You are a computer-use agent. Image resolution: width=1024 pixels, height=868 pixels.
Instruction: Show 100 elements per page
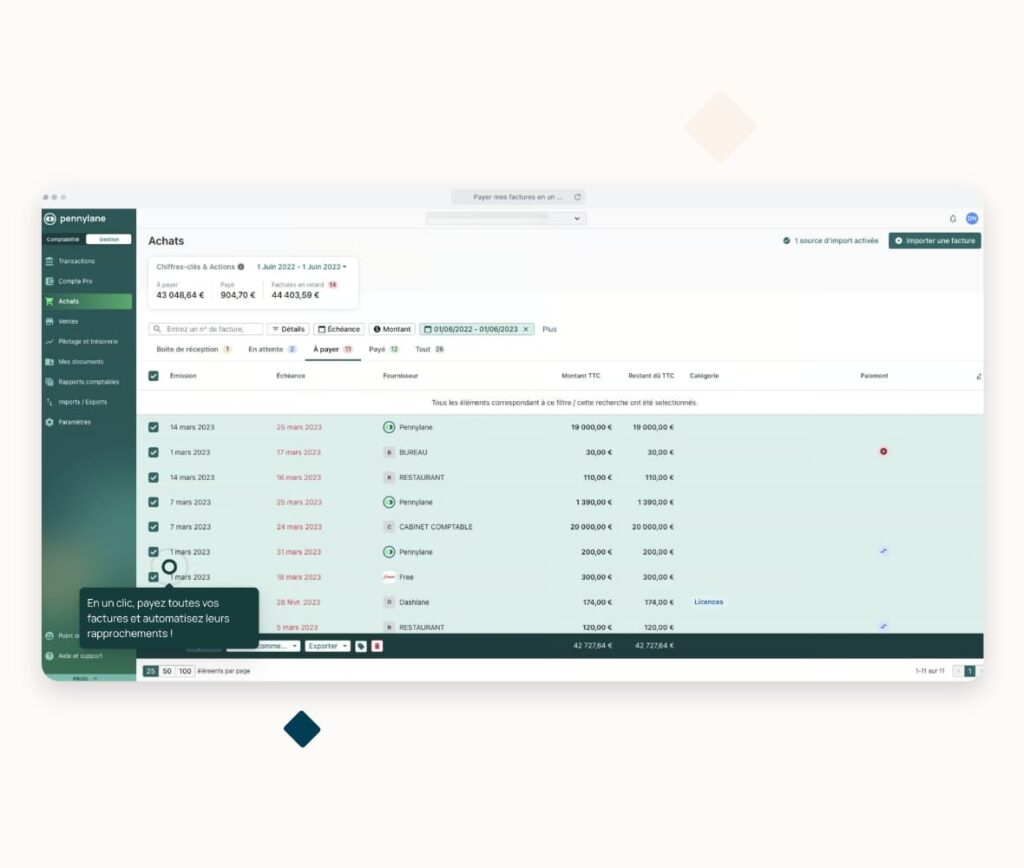tap(185, 671)
